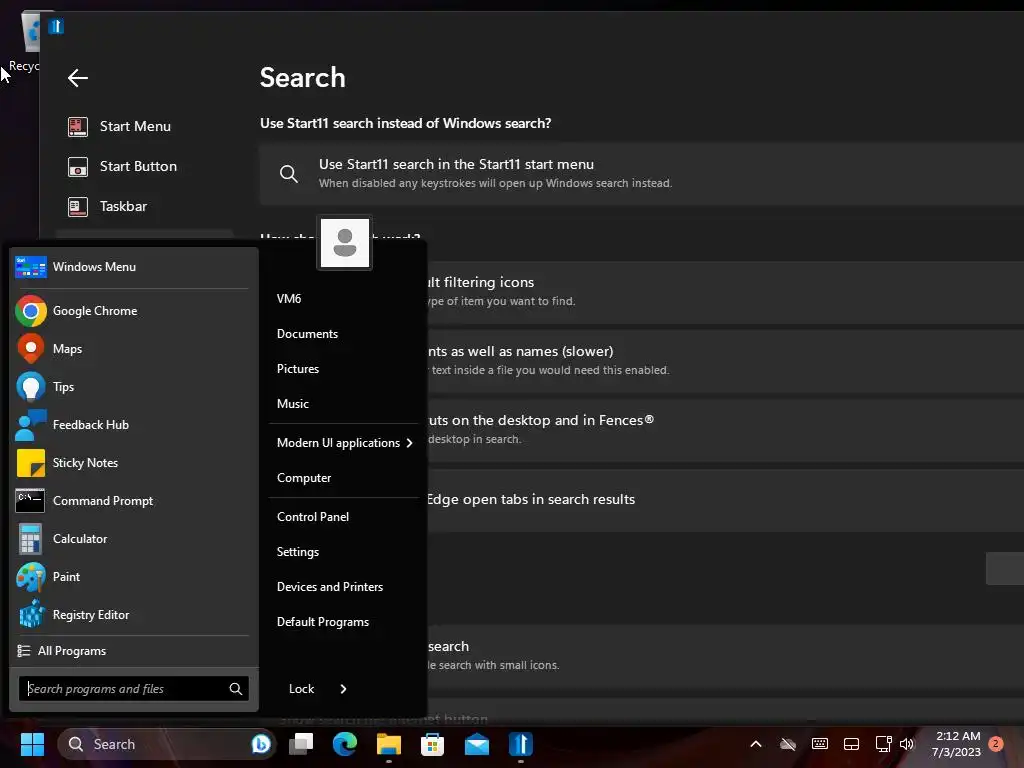Focus the Search programs and files box
The width and height of the screenshot is (1024, 768).
point(134,689)
